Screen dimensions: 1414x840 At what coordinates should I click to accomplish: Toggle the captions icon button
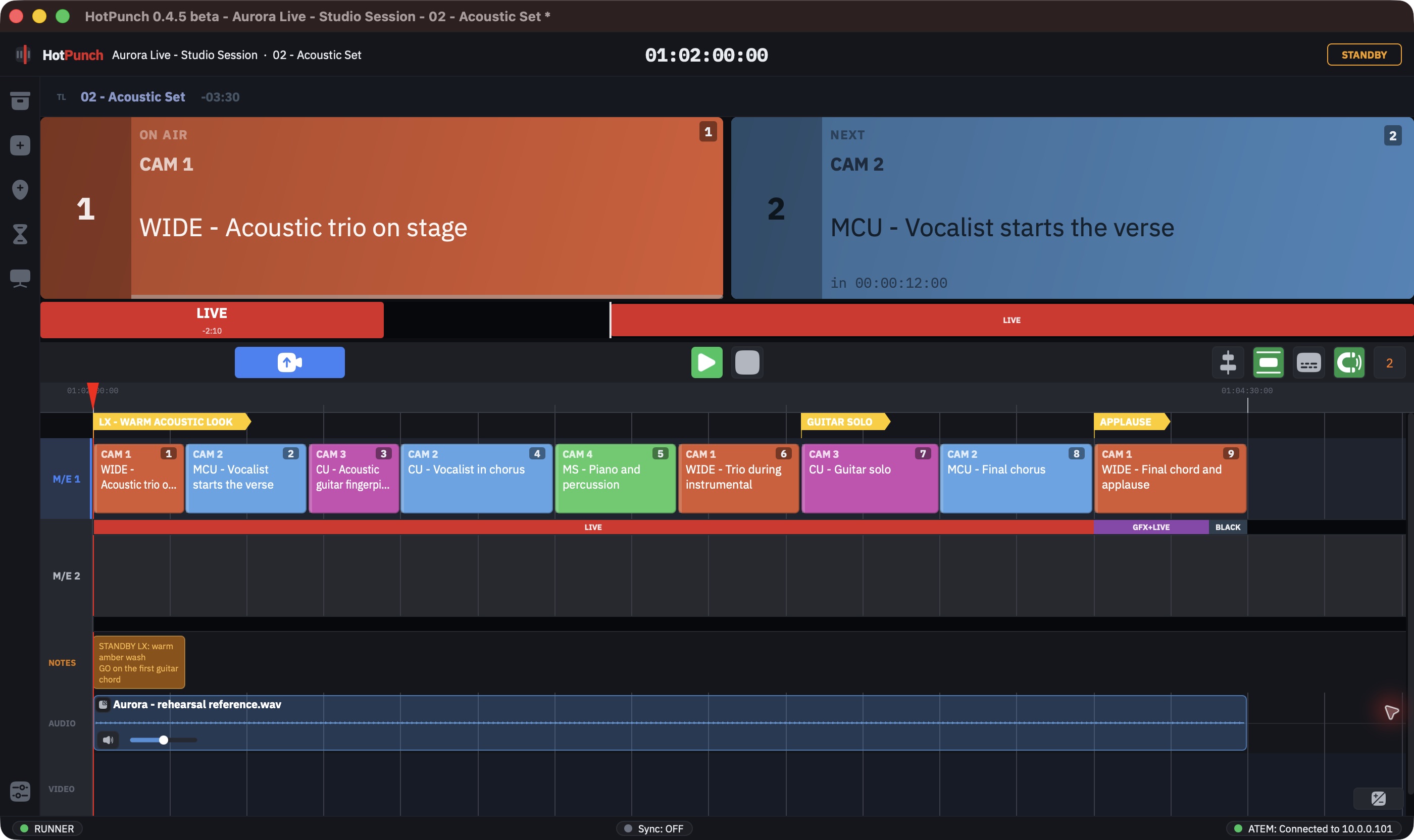click(1308, 363)
